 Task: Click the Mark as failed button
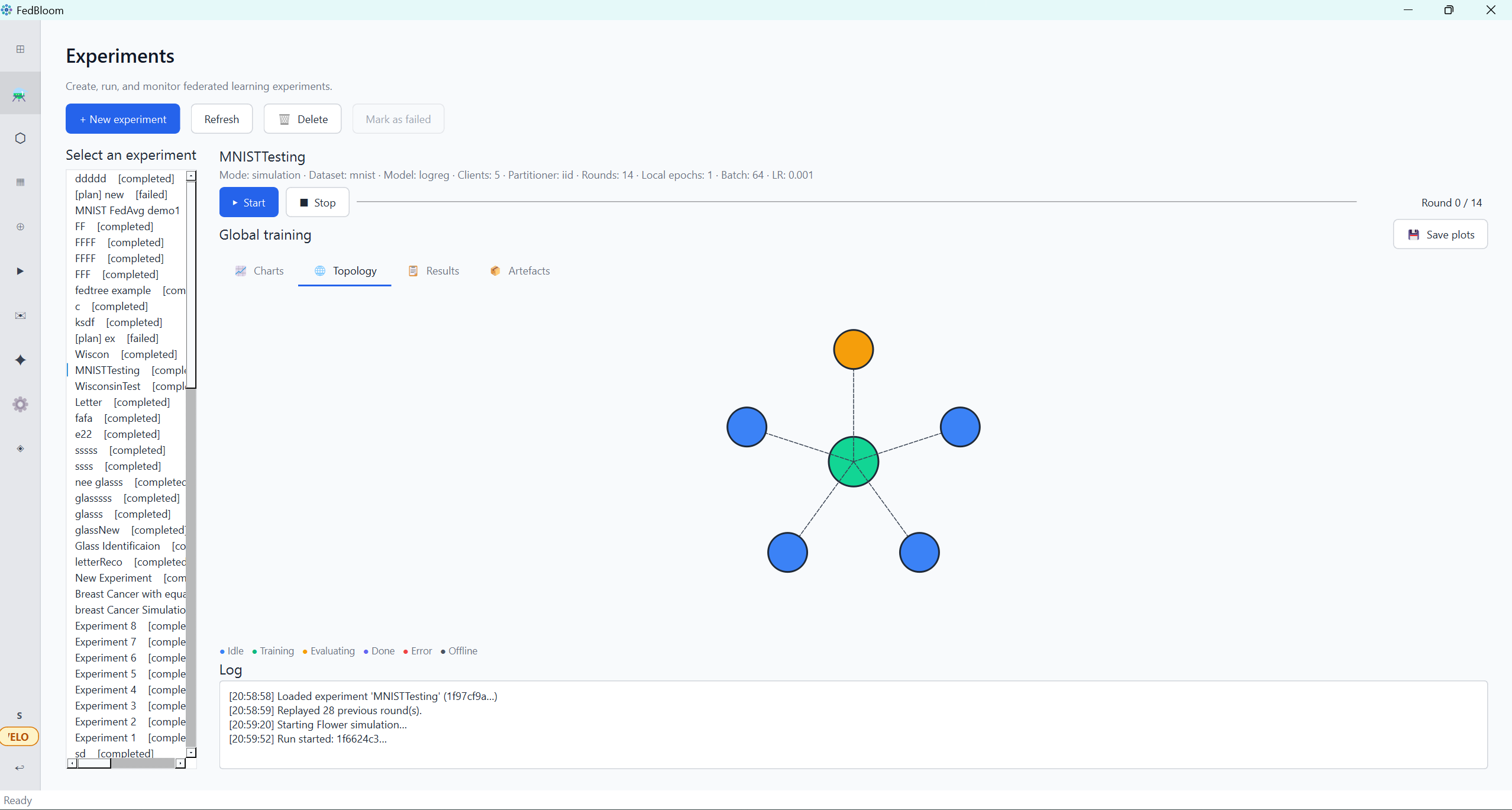point(398,119)
